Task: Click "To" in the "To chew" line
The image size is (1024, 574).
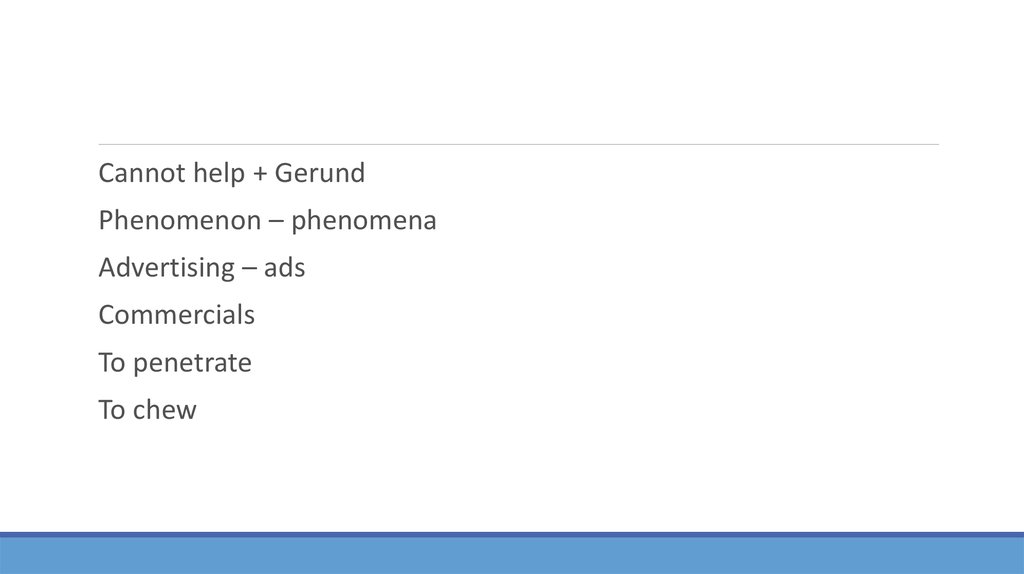Action: click(x=111, y=410)
